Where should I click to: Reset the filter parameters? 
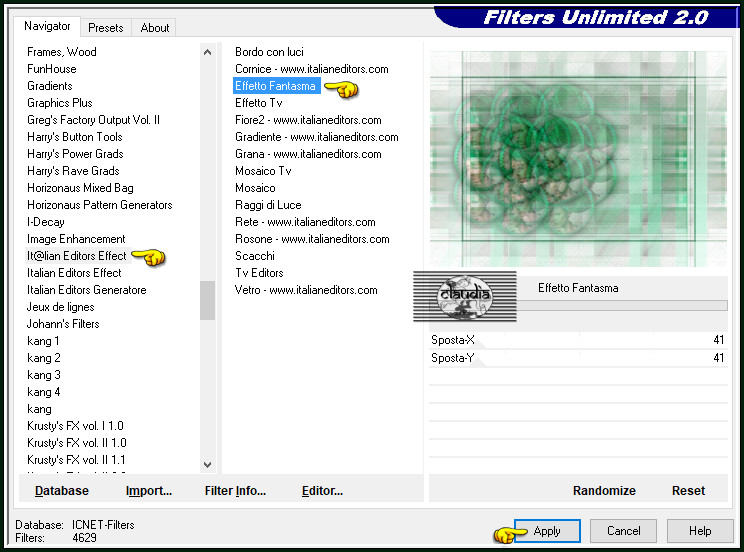[688, 491]
